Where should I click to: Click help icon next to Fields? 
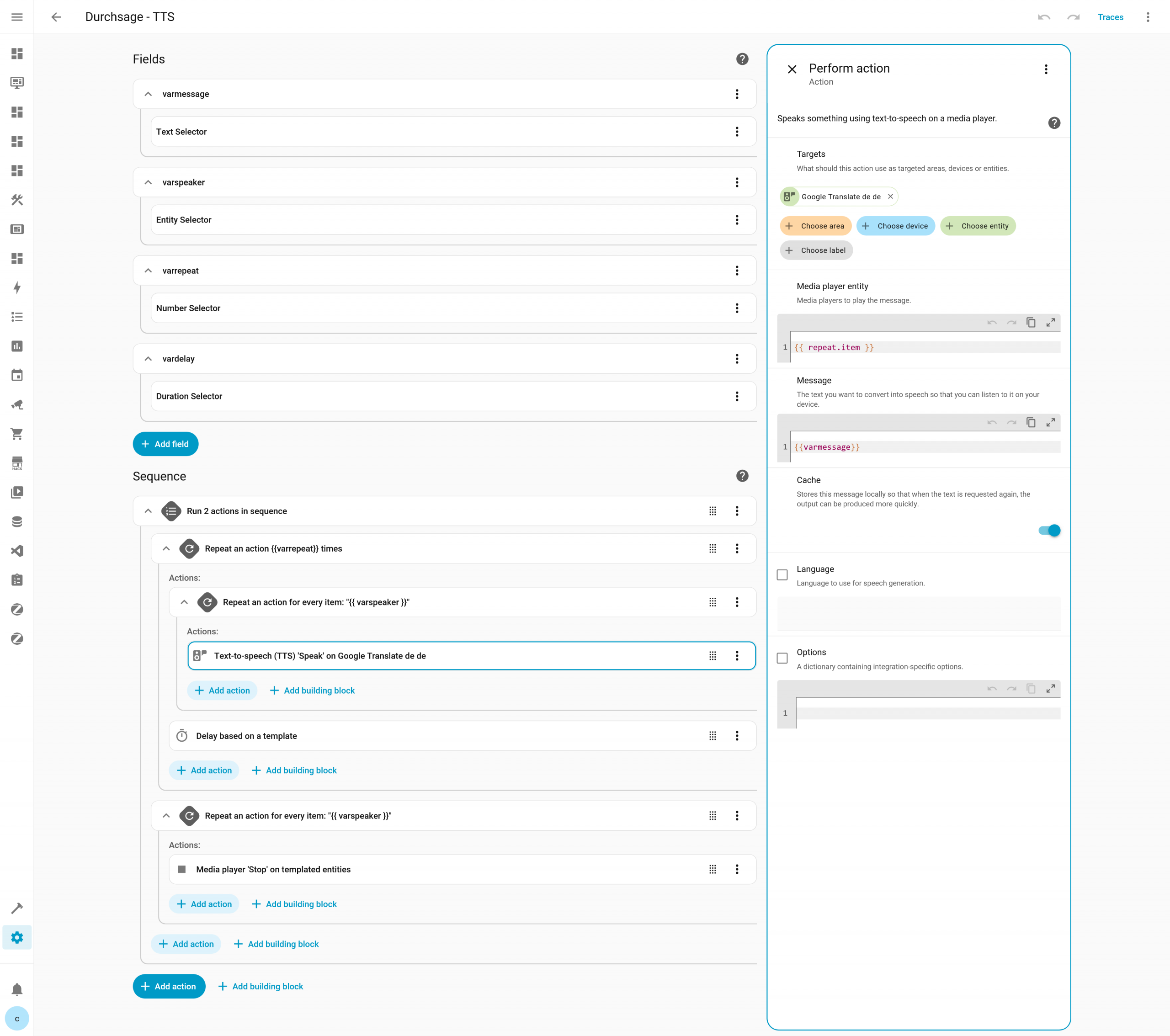[x=742, y=59]
